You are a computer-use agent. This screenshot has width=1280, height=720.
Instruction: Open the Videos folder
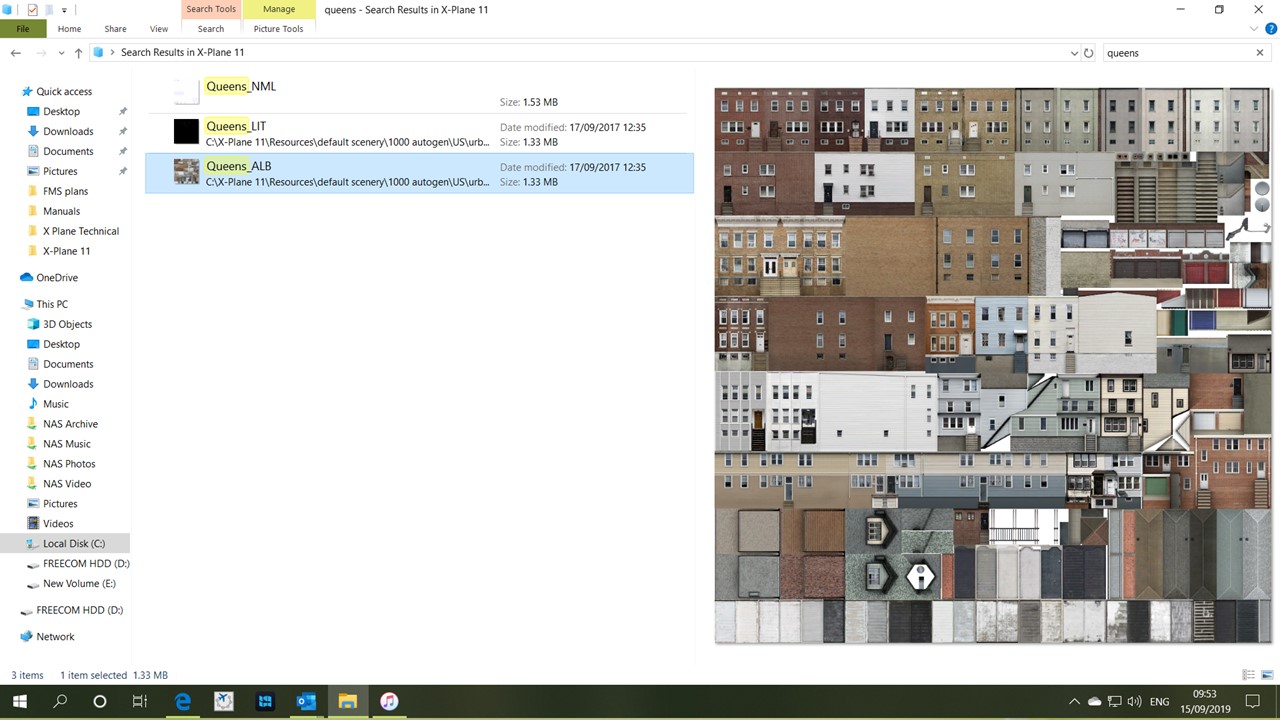(58, 524)
